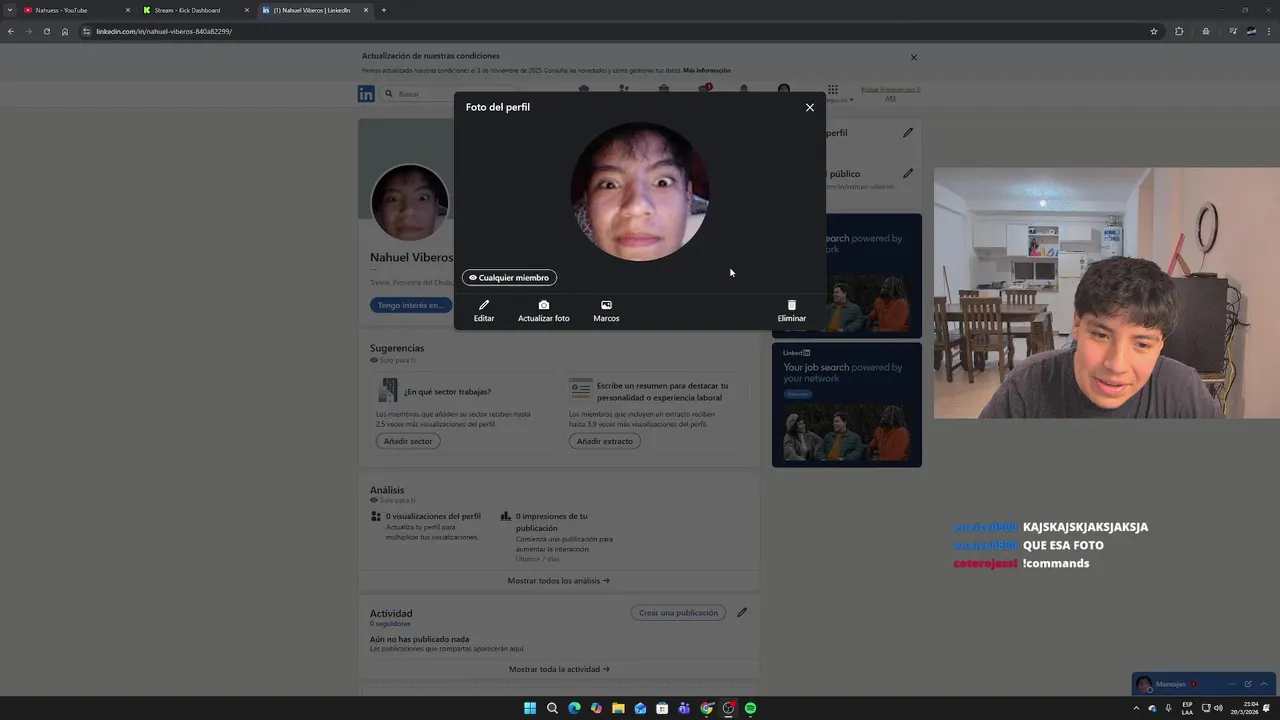
Task: Open Spotify from the taskbar
Action: click(750, 708)
